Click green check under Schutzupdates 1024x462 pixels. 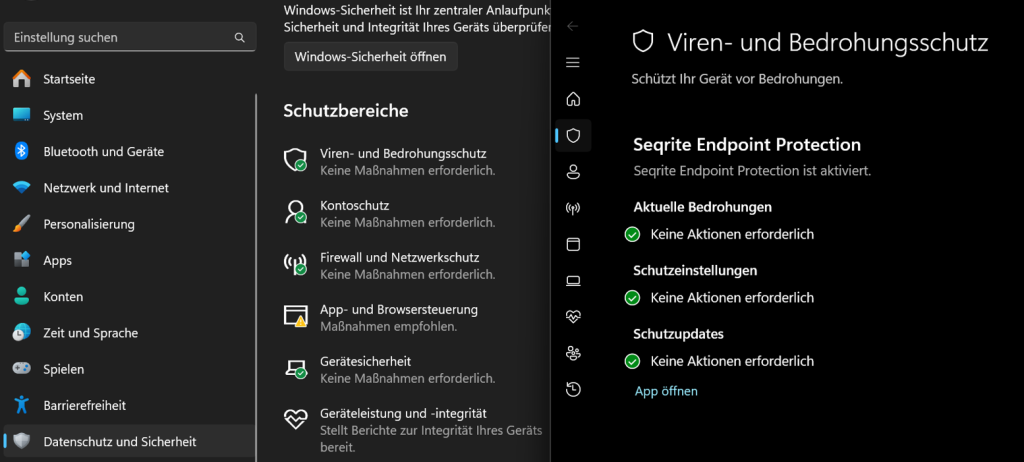[632, 361]
